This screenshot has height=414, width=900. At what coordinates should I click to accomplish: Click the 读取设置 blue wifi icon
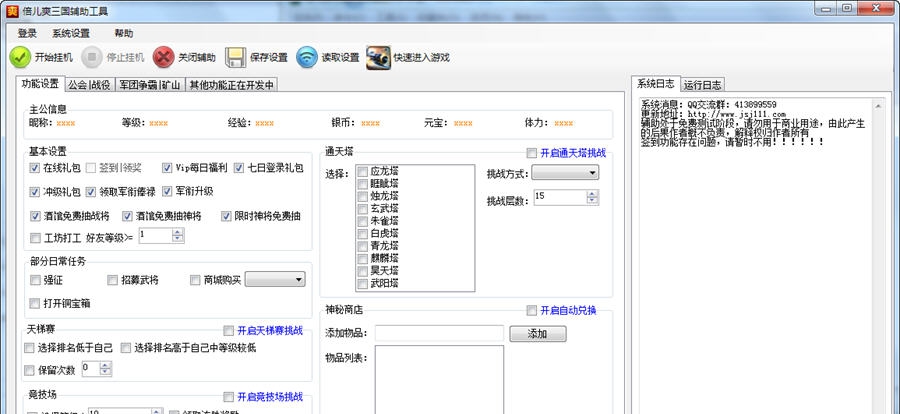click(307, 57)
